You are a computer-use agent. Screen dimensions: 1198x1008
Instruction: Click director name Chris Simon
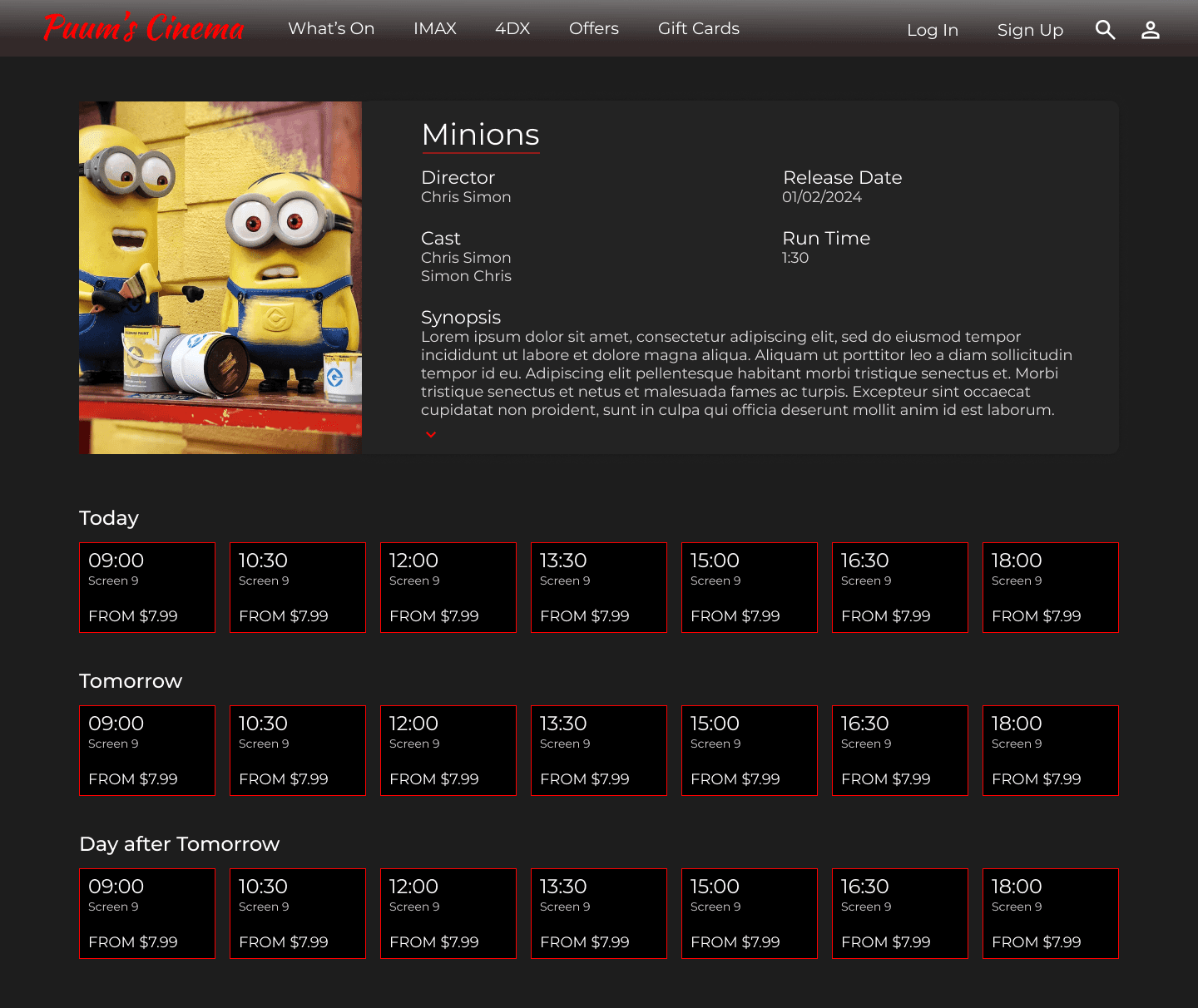click(x=466, y=197)
